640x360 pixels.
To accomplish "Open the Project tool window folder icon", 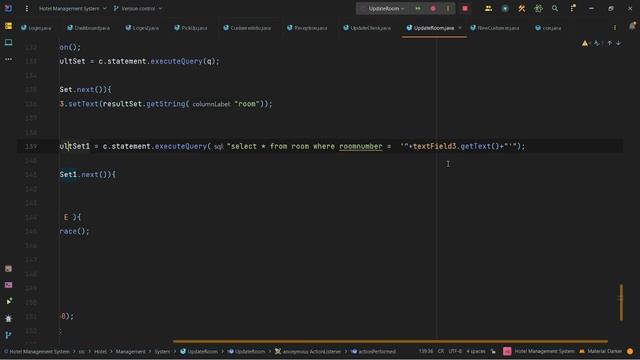I will point(8,26).
